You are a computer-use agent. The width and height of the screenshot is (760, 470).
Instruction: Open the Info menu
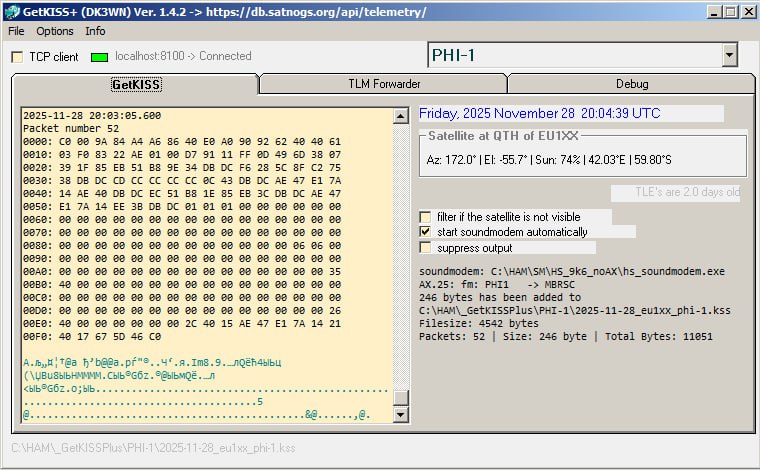point(95,31)
